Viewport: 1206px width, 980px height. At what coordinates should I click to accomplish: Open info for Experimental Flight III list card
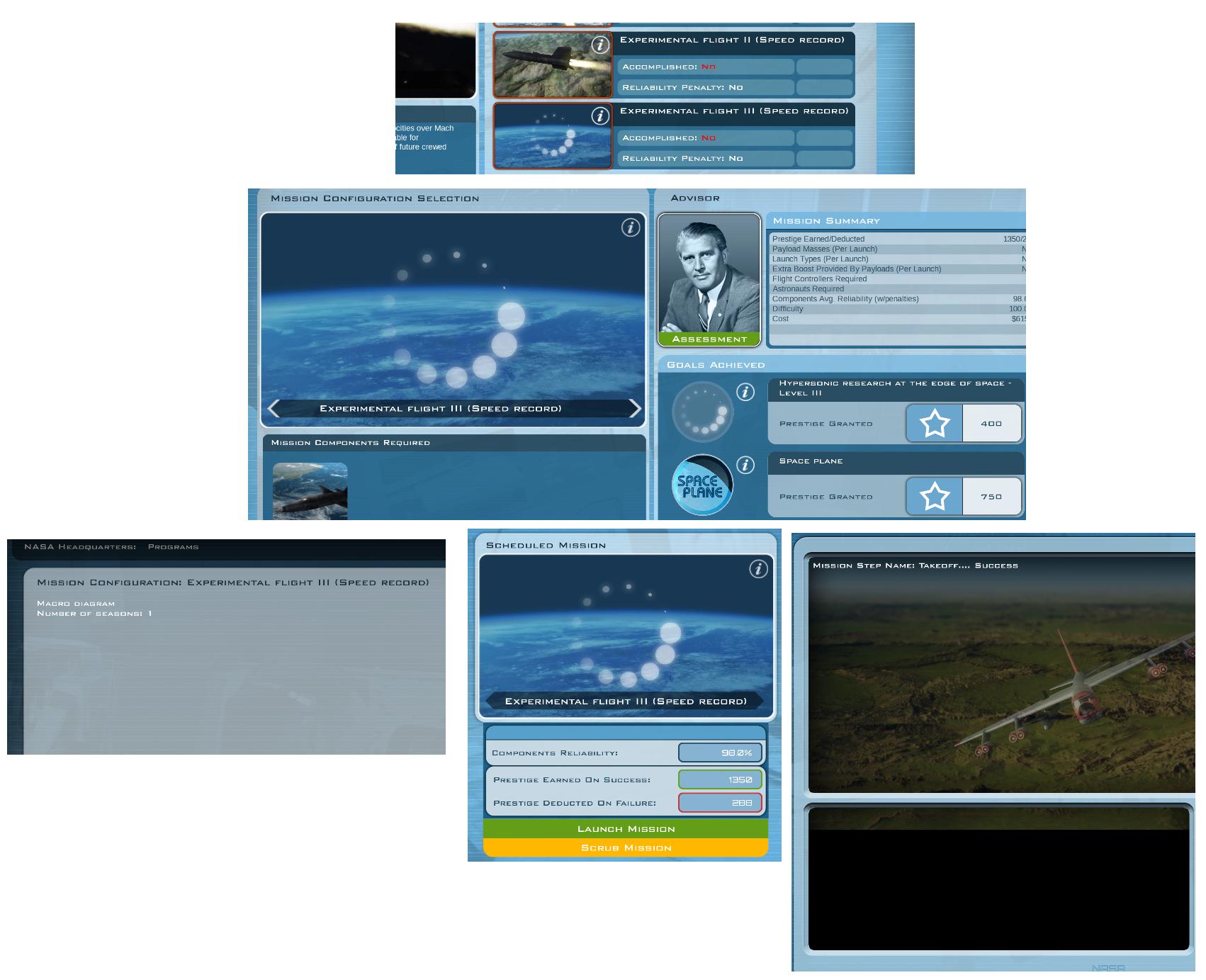pyautogui.click(x=600, y=116)
